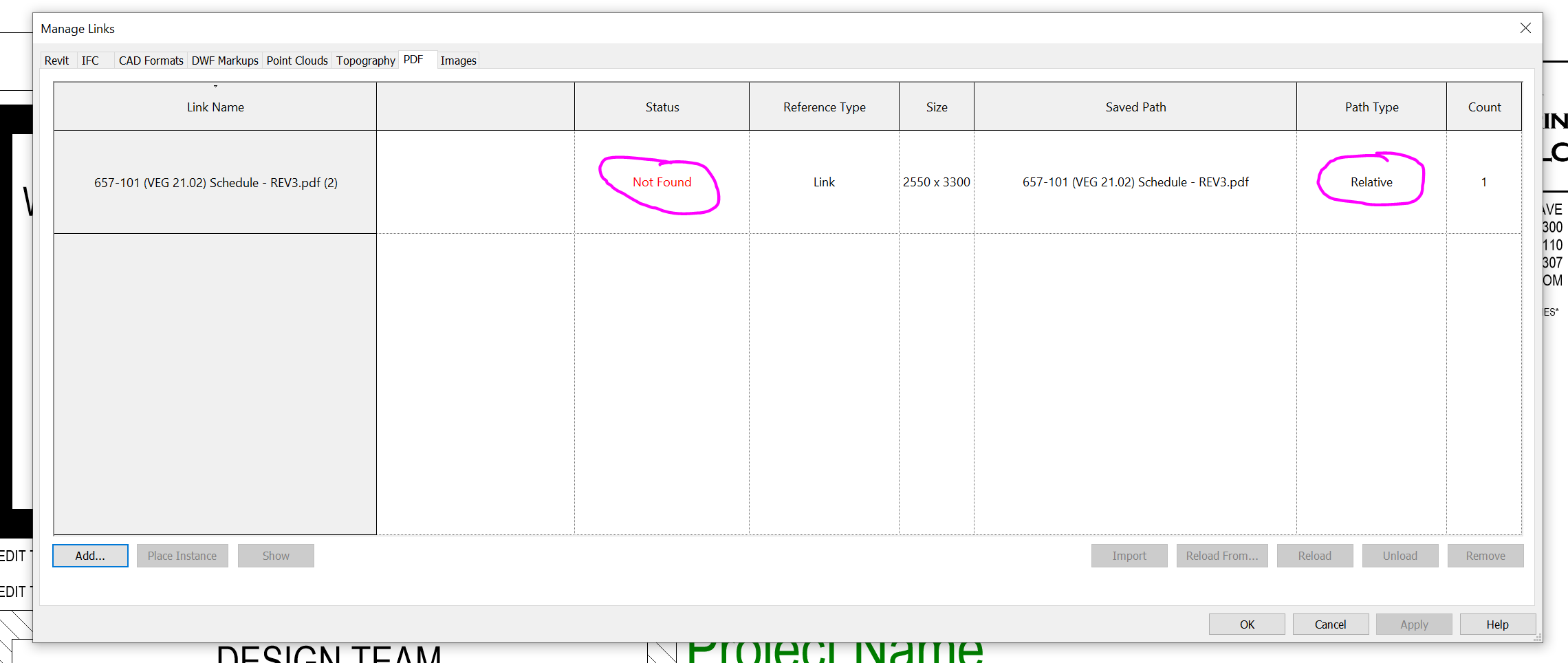This screenshot has width=1568, height=663.
Task: Click Reload From to repath the missing PDF
Action: [1221, 555]
